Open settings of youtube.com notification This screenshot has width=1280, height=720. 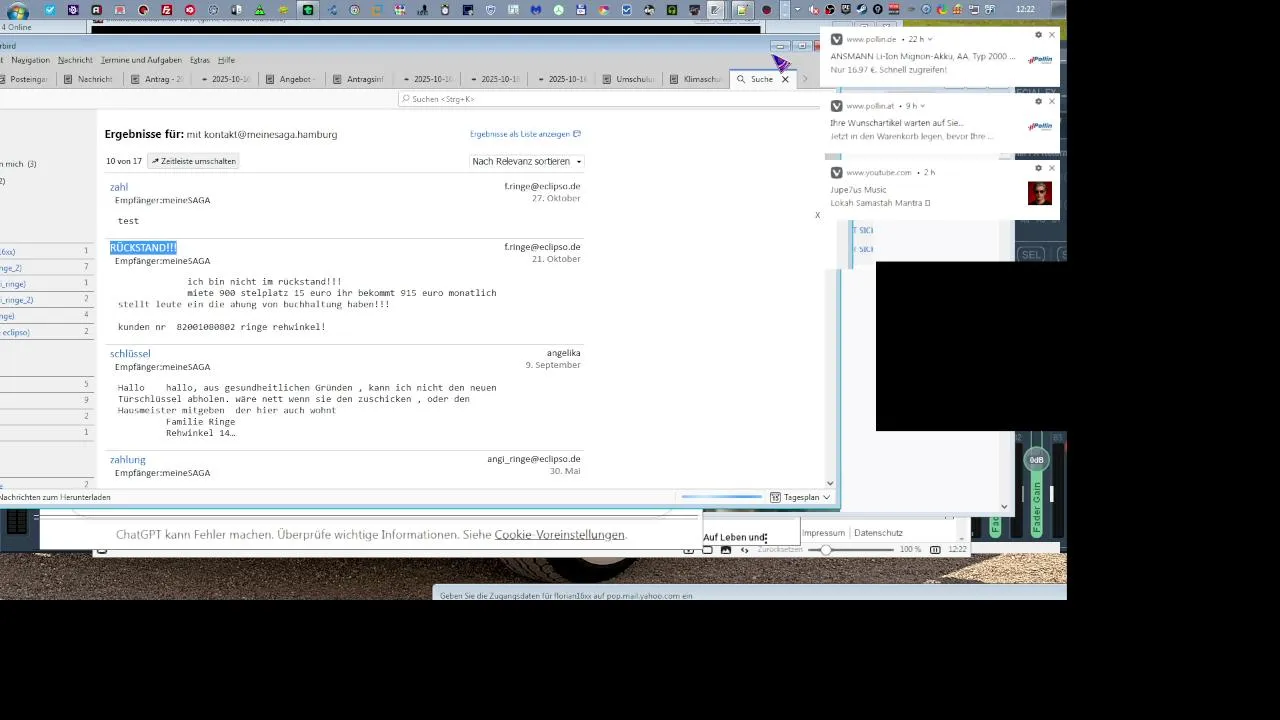(1038, 168)
